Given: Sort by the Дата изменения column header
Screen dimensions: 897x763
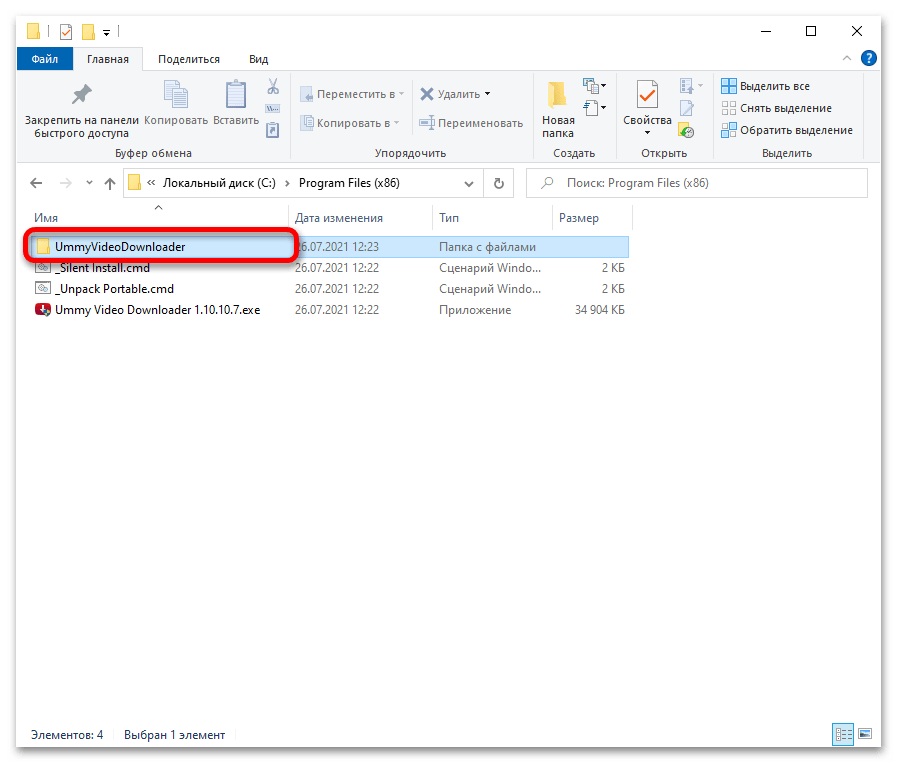Looking at the screenshot, I should coord(360,218).
